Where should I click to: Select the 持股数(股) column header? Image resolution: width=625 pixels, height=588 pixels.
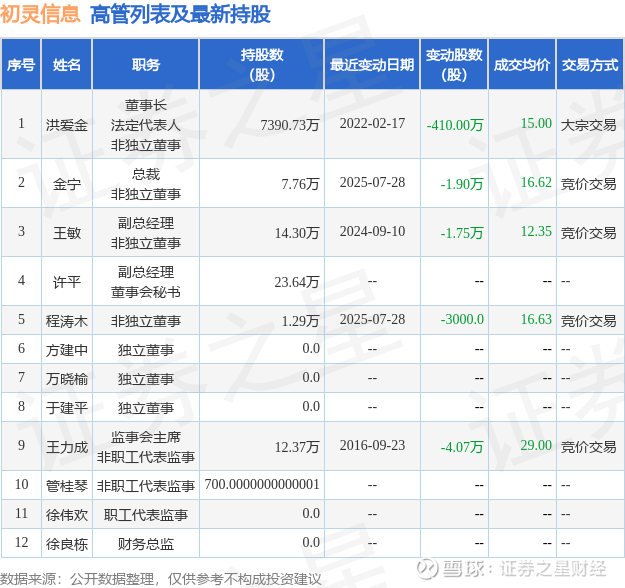[262, 64]
